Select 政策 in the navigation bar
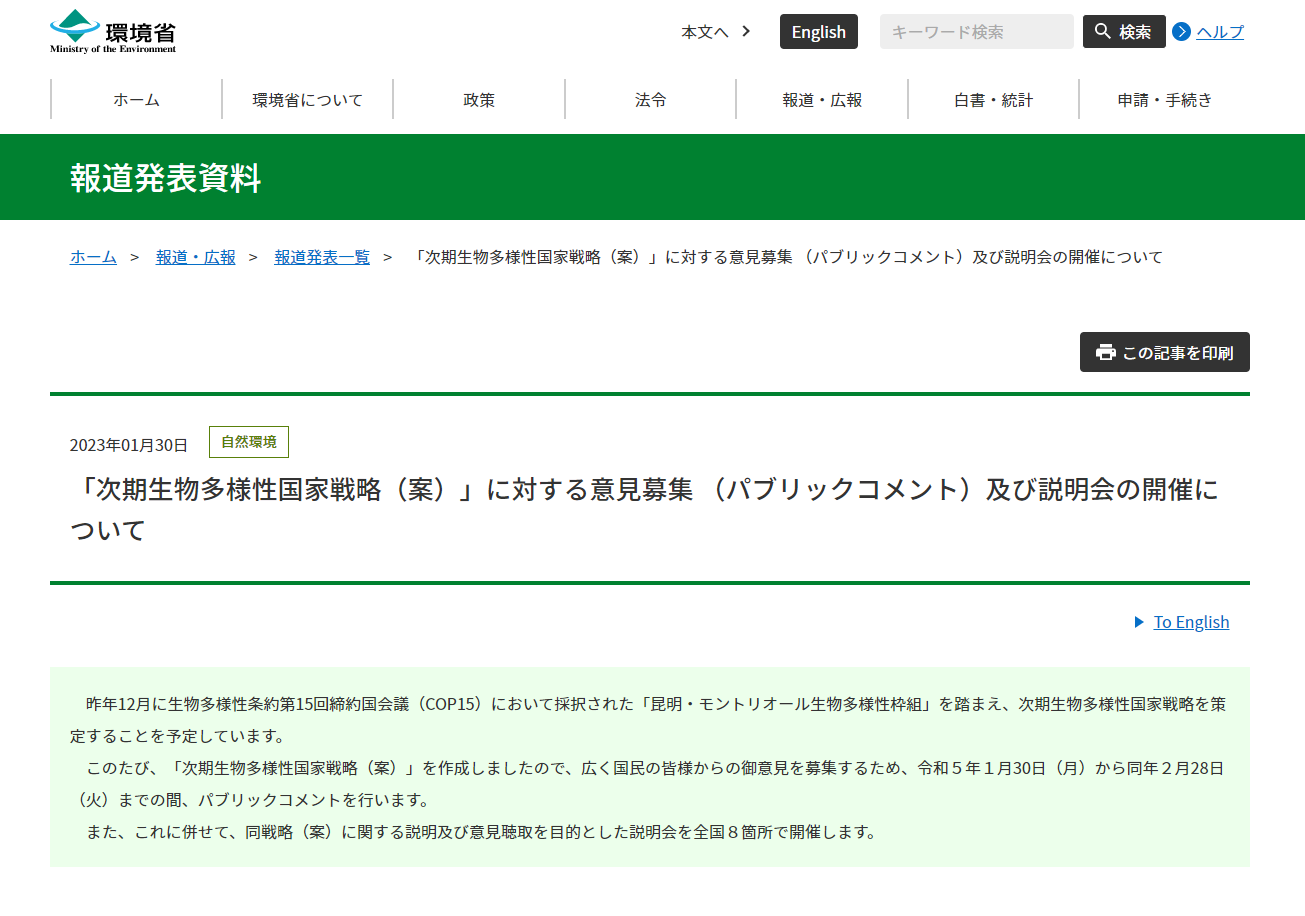The image size is (1305, 916). 479,100
